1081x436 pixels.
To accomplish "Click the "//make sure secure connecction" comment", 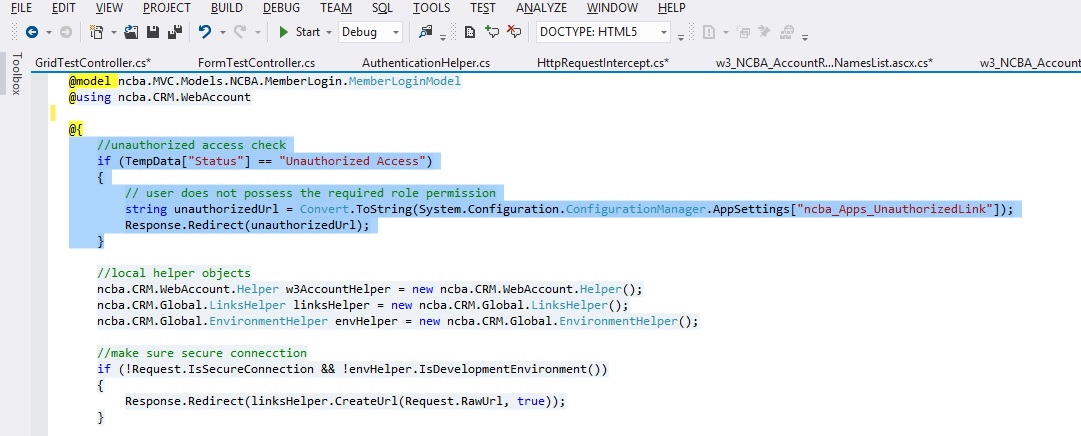I will (202, 353).
